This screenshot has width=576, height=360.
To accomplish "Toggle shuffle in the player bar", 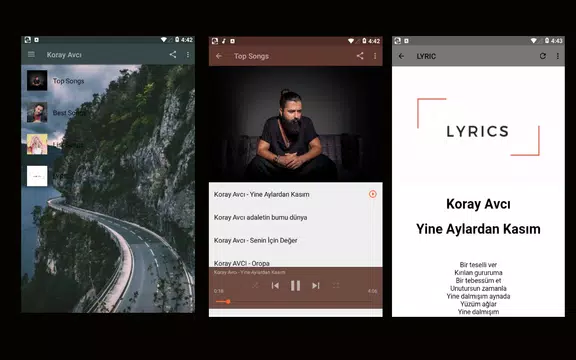I will (256, 285).
